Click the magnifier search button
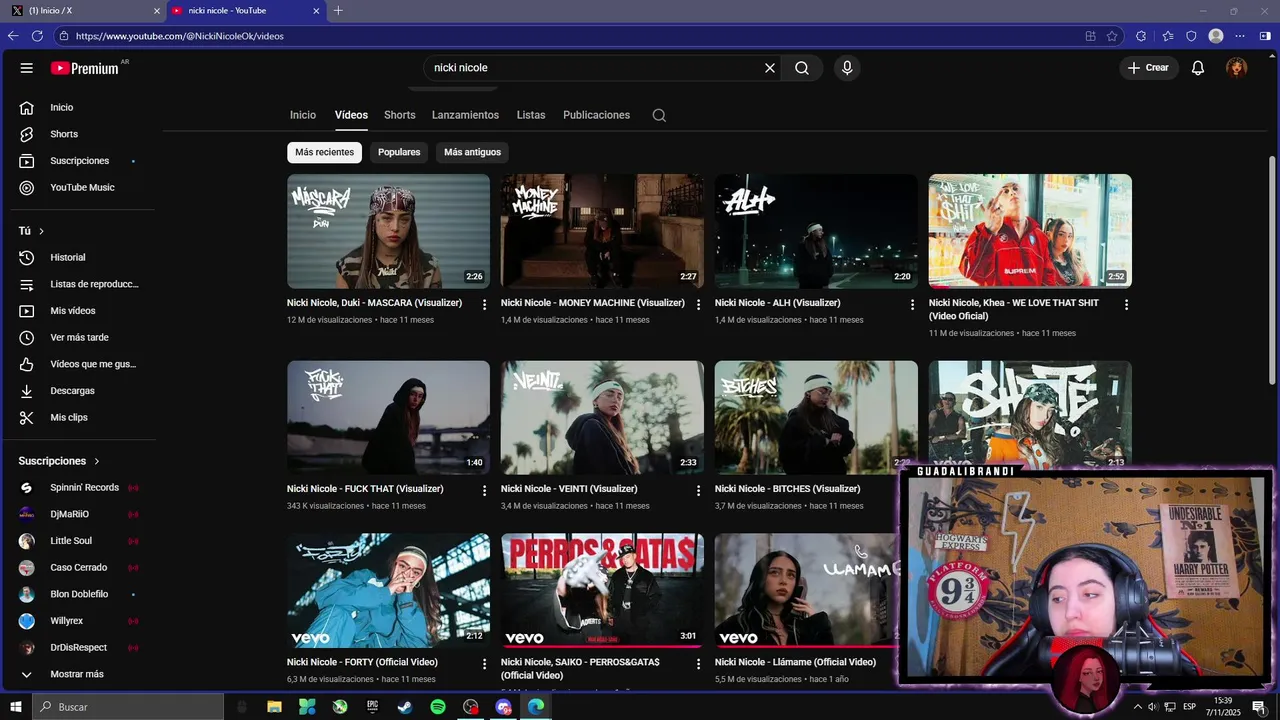The height and width of the screenshot is (720, 1280). coord(802,68)
